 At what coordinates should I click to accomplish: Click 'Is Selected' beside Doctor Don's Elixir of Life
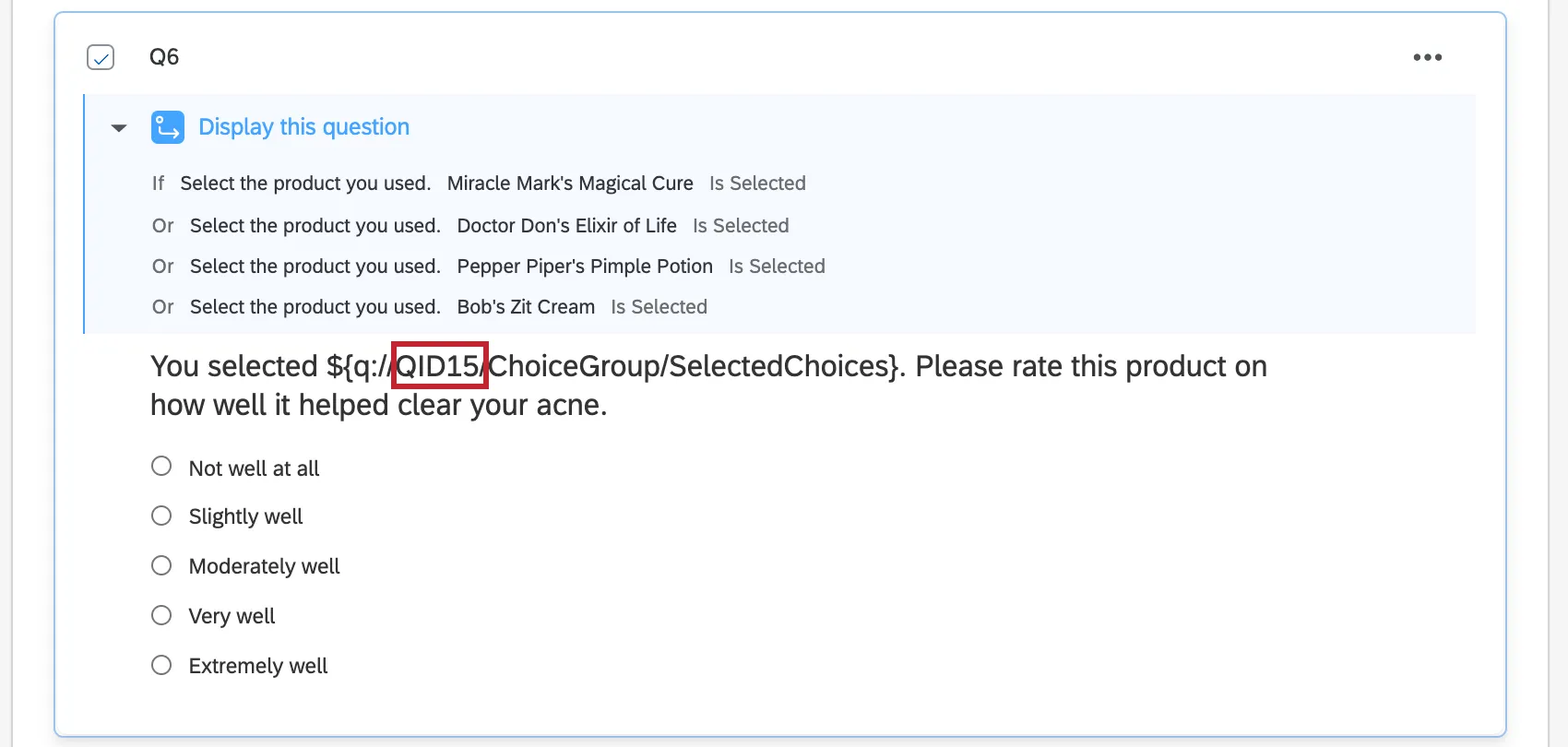pos(741,225)
